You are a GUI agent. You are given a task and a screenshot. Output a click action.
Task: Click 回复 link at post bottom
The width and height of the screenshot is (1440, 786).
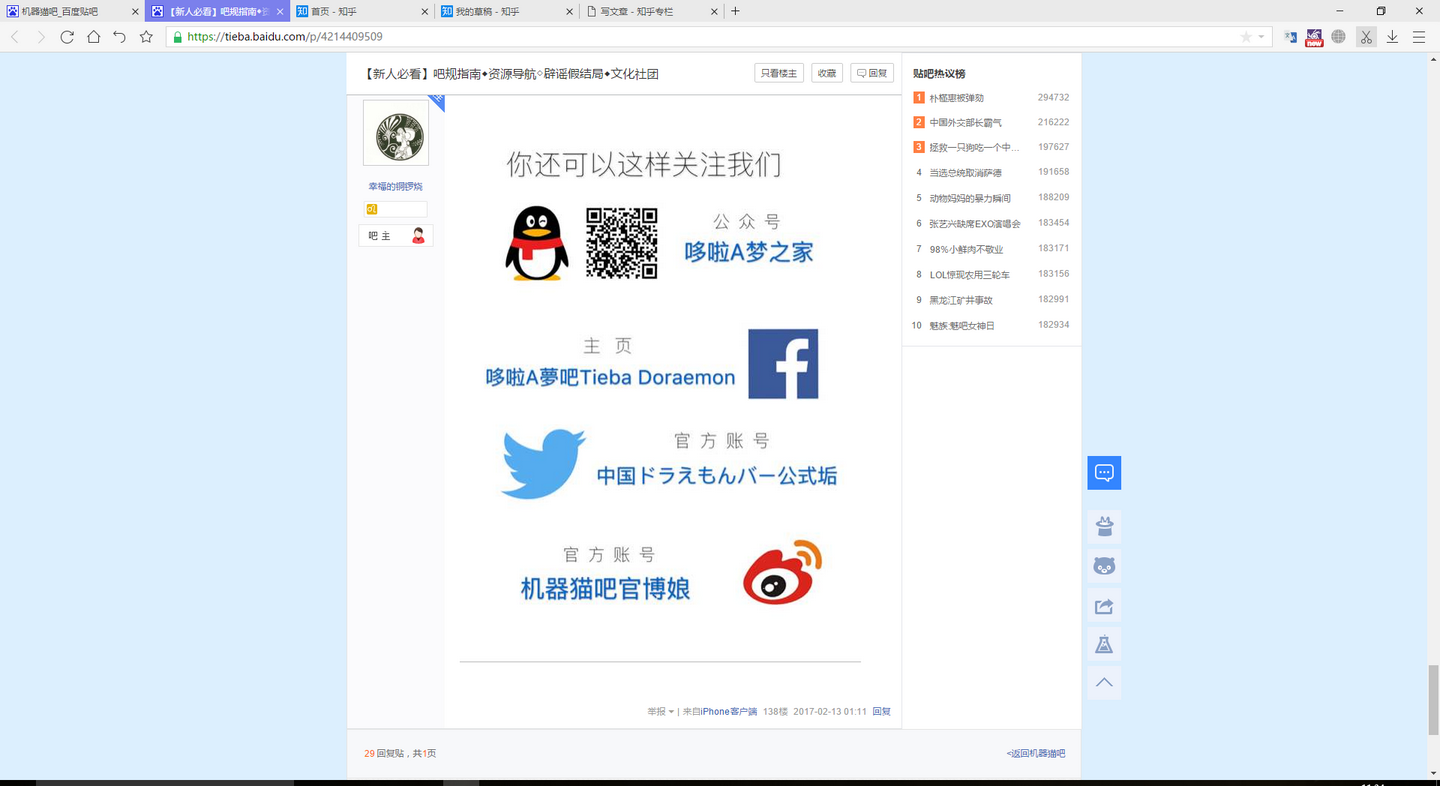(882, 712)
